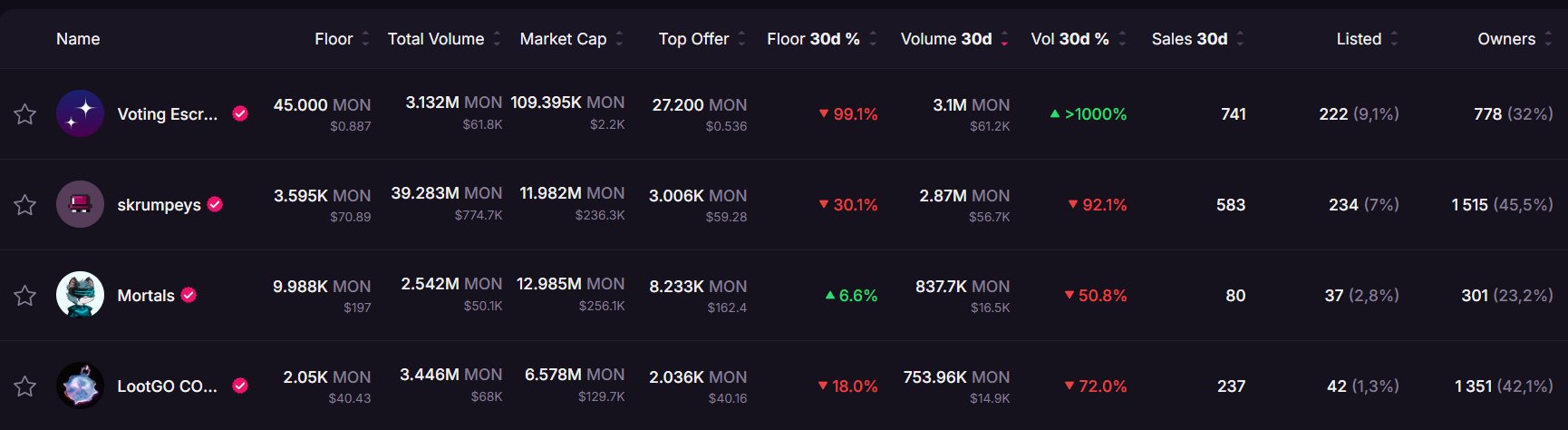Sort by Owners column header
This screenshot has width=1568, height=430.
[x=1506, y=39]
